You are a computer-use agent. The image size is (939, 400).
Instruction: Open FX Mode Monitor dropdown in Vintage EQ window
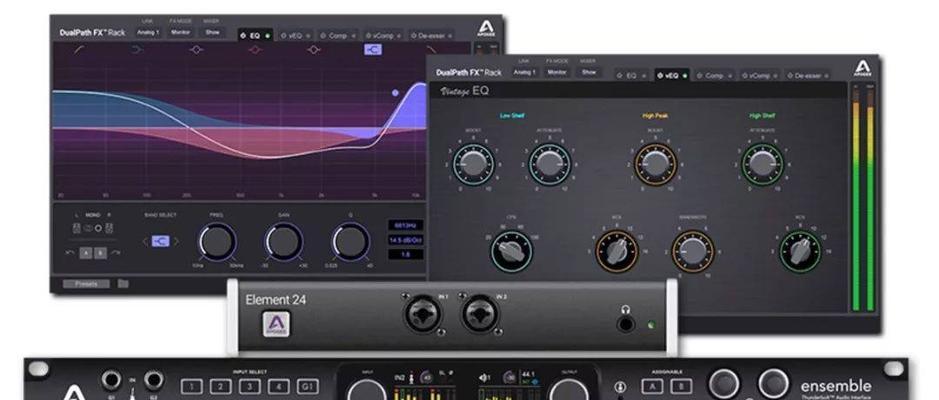point(557,72)
